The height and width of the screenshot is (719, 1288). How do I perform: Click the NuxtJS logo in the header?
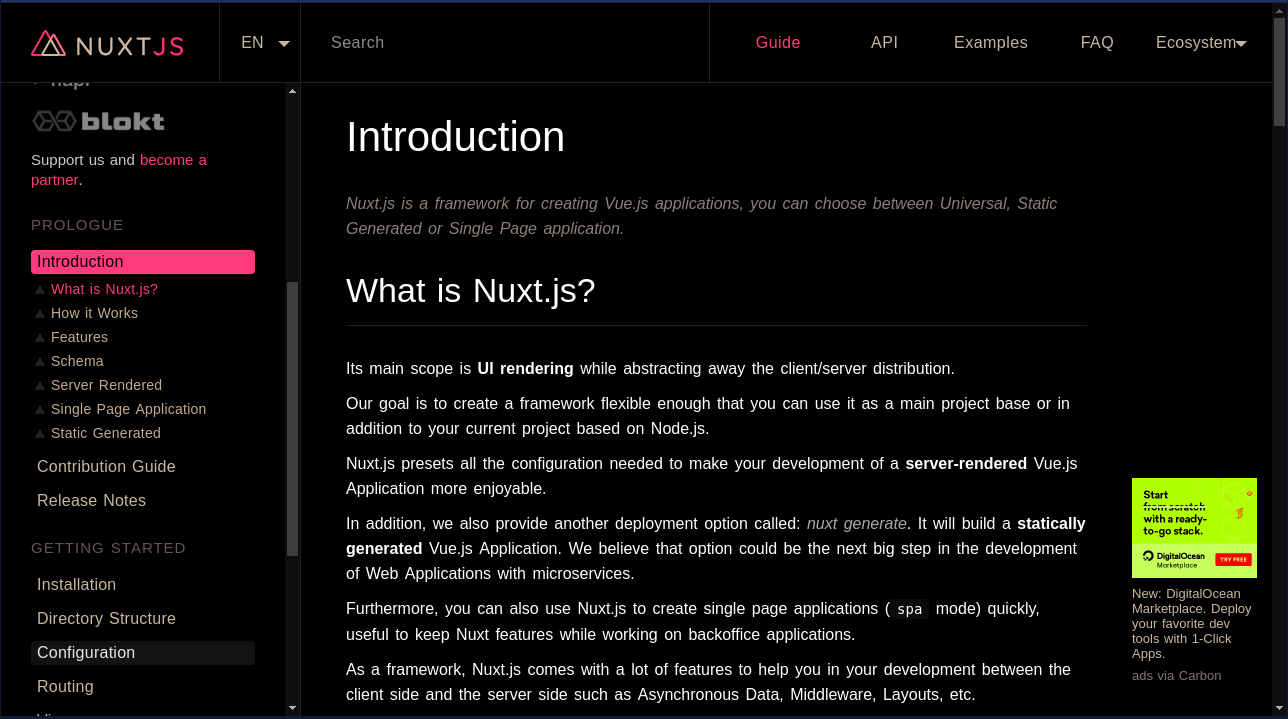[108, 43]
